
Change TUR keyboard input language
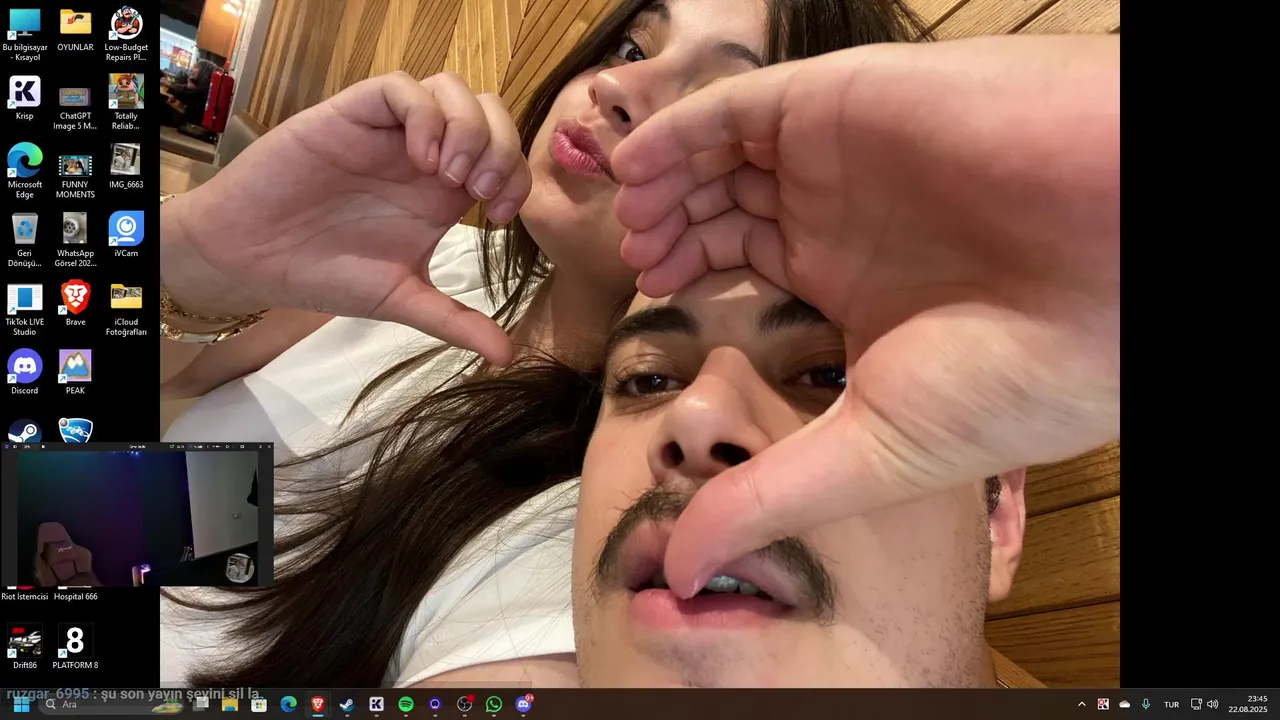click(1171, 704)
